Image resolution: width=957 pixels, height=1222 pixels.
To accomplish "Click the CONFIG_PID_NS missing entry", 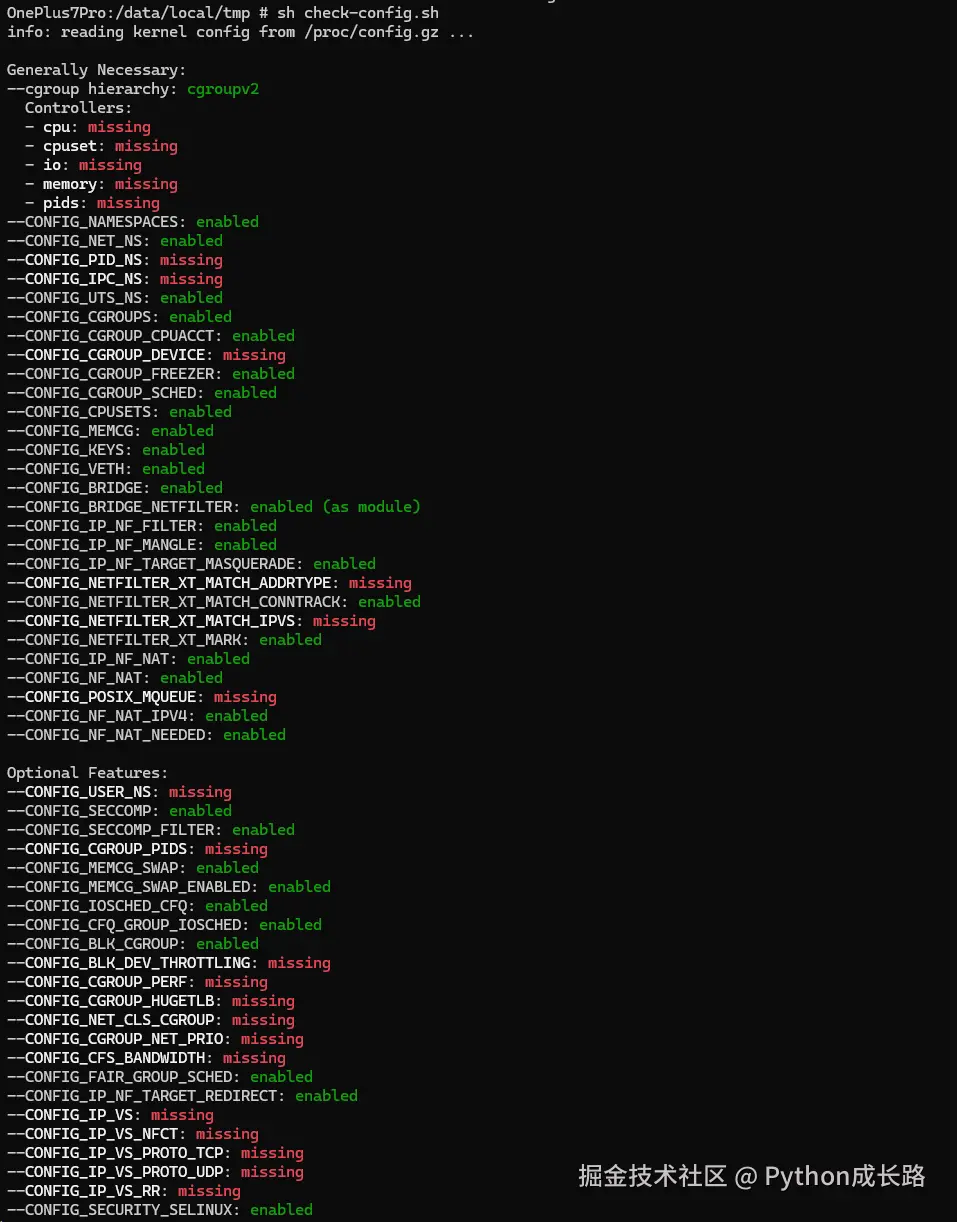I will (x=115, y=260).
